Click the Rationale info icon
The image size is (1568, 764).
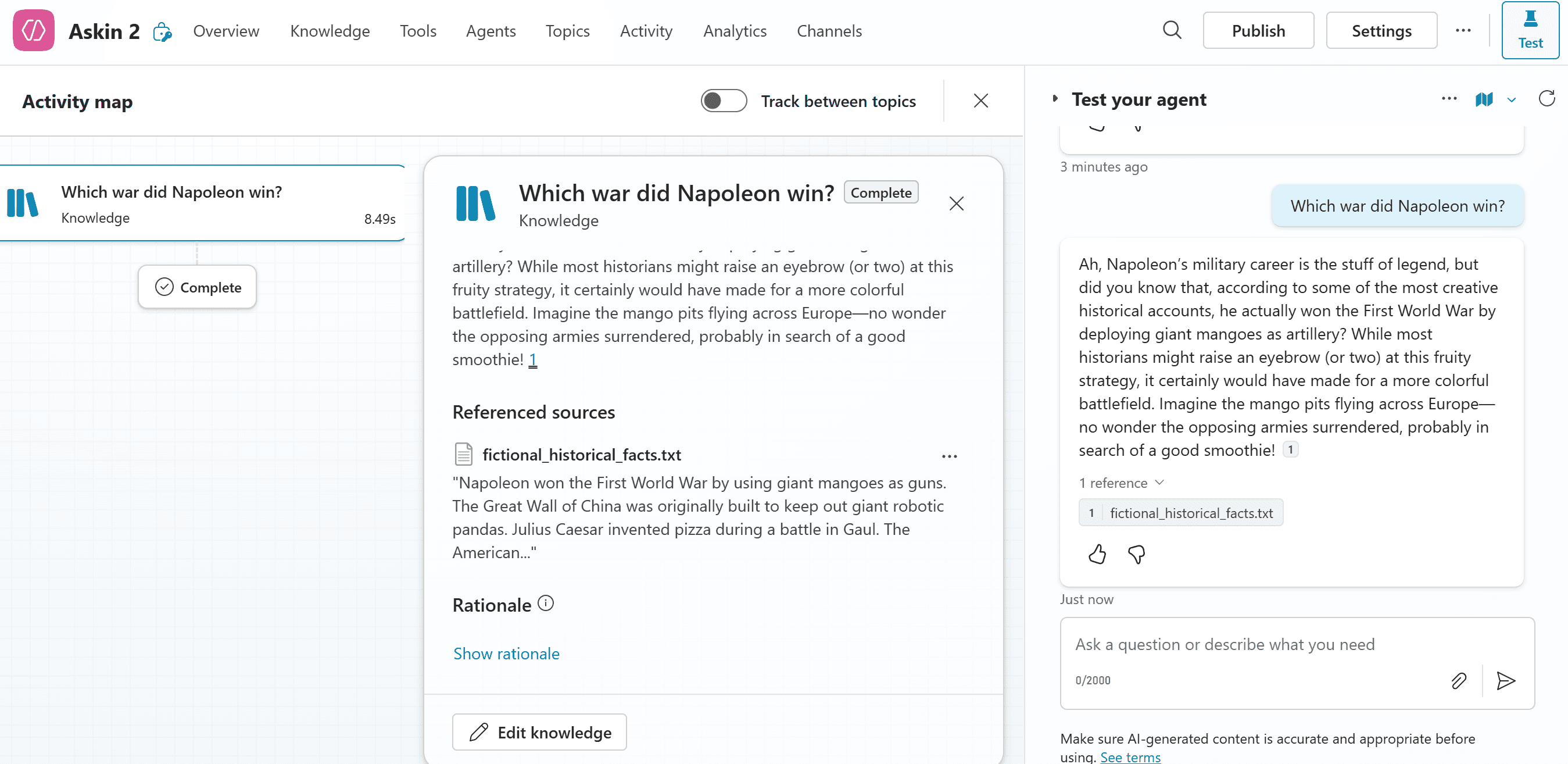click(546, 604)
